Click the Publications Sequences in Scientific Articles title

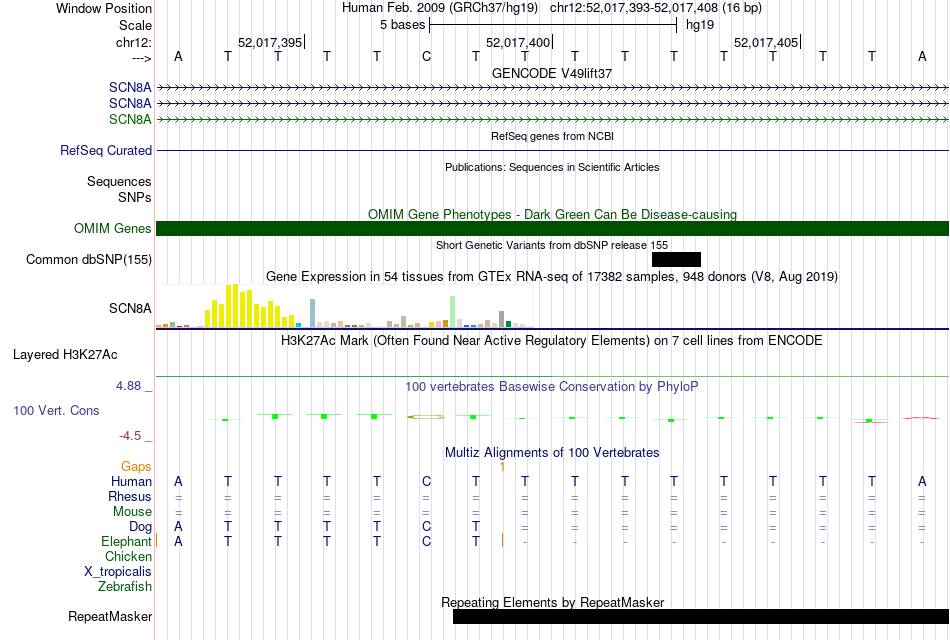(x=552, y=167)
